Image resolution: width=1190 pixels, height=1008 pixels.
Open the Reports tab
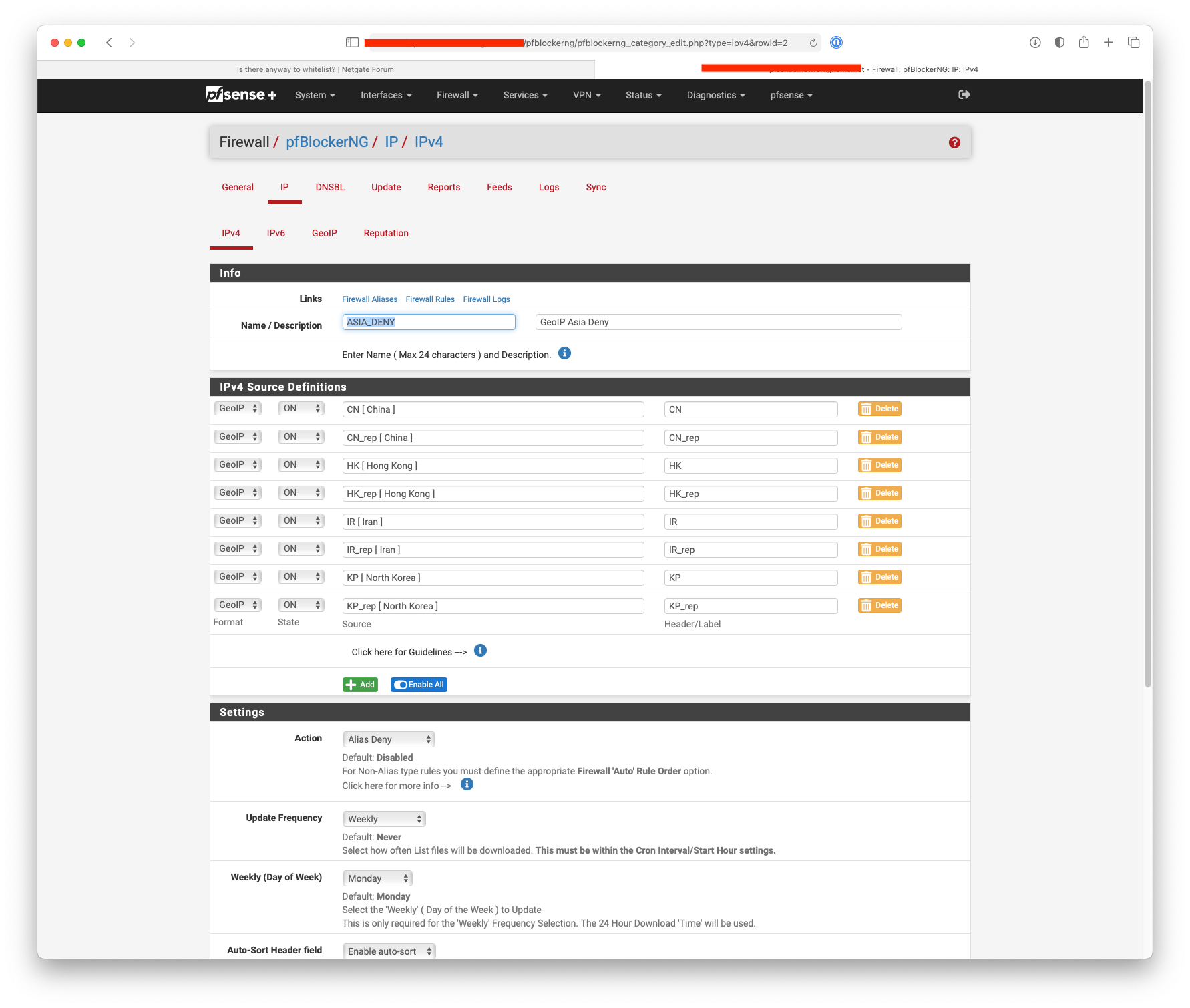coord(444,187)
